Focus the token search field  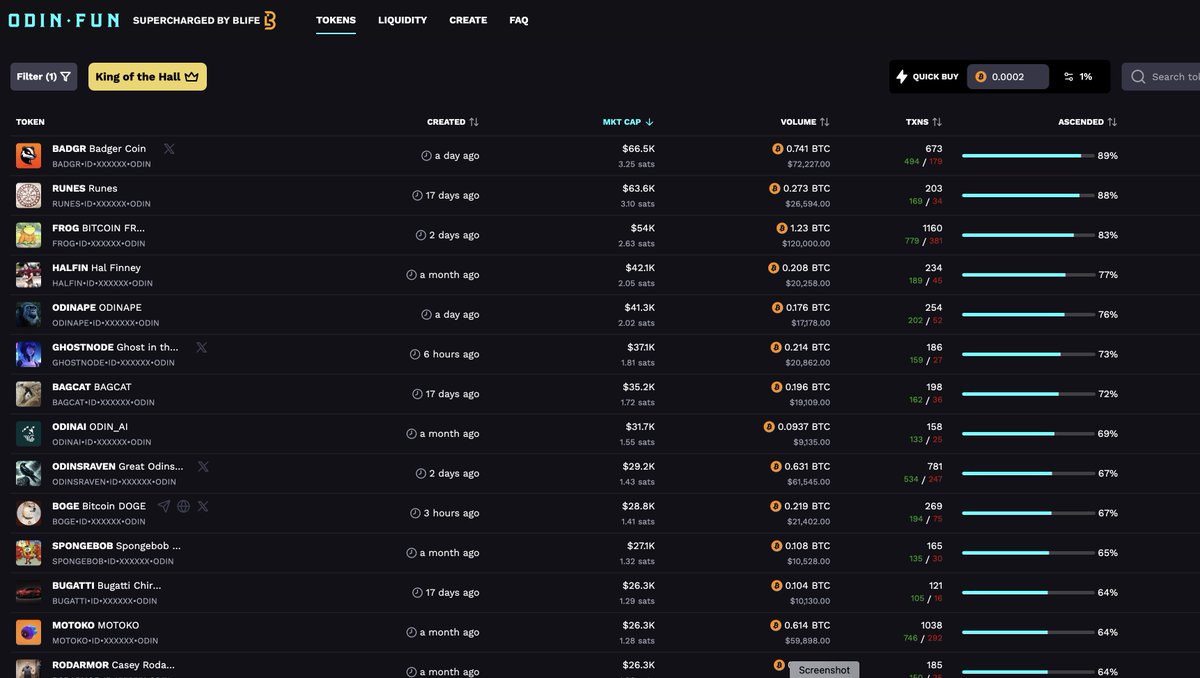tap(1161, 77)
